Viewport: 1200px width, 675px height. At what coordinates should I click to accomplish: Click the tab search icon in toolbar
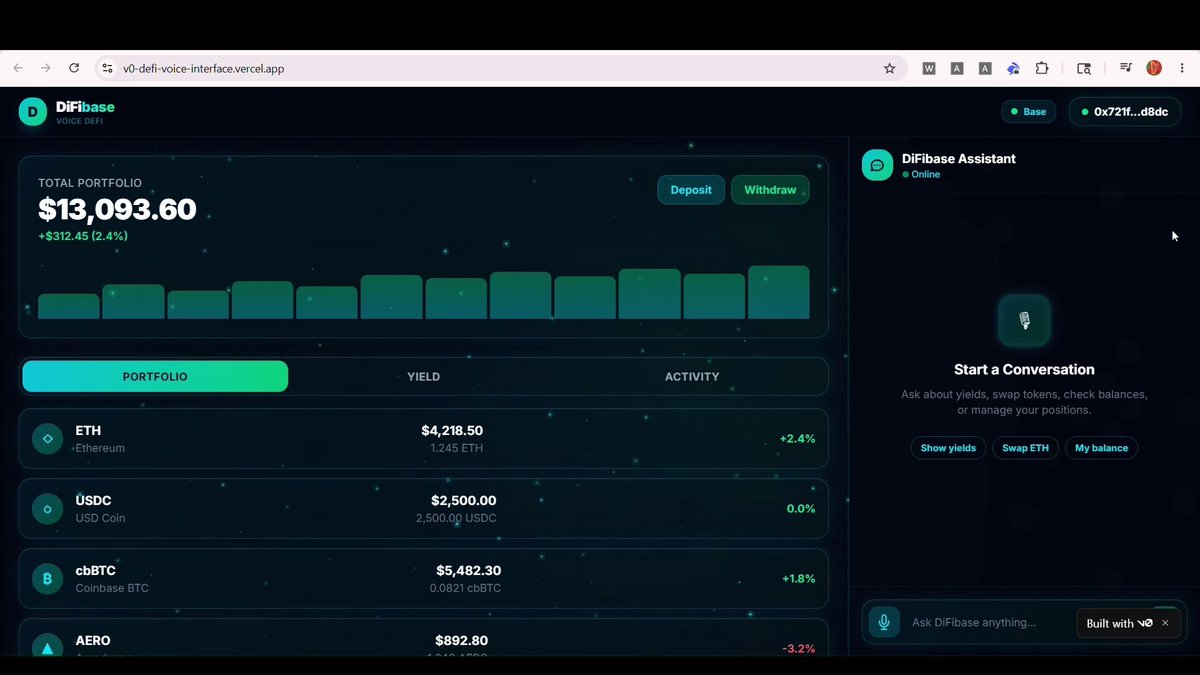click(x=1083, y=68)
